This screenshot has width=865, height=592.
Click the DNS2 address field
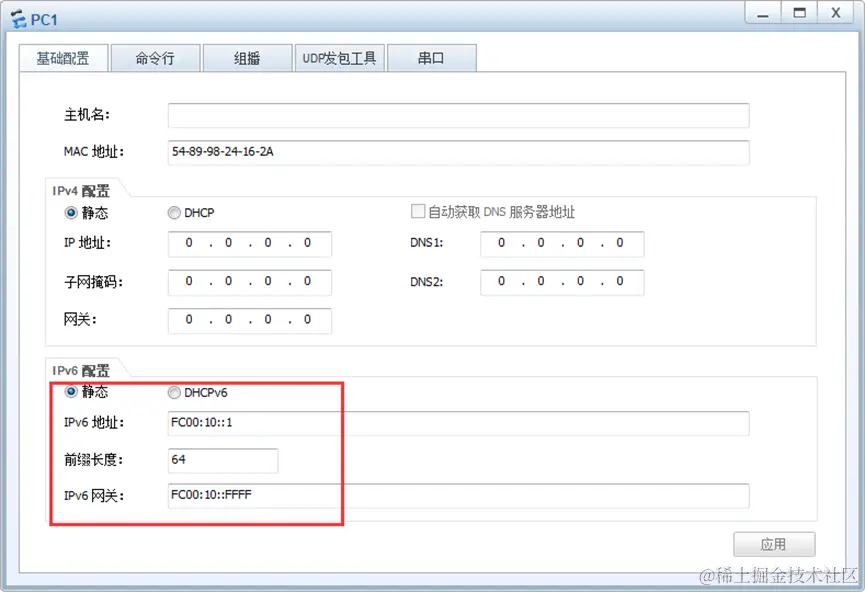coord(562,282)
